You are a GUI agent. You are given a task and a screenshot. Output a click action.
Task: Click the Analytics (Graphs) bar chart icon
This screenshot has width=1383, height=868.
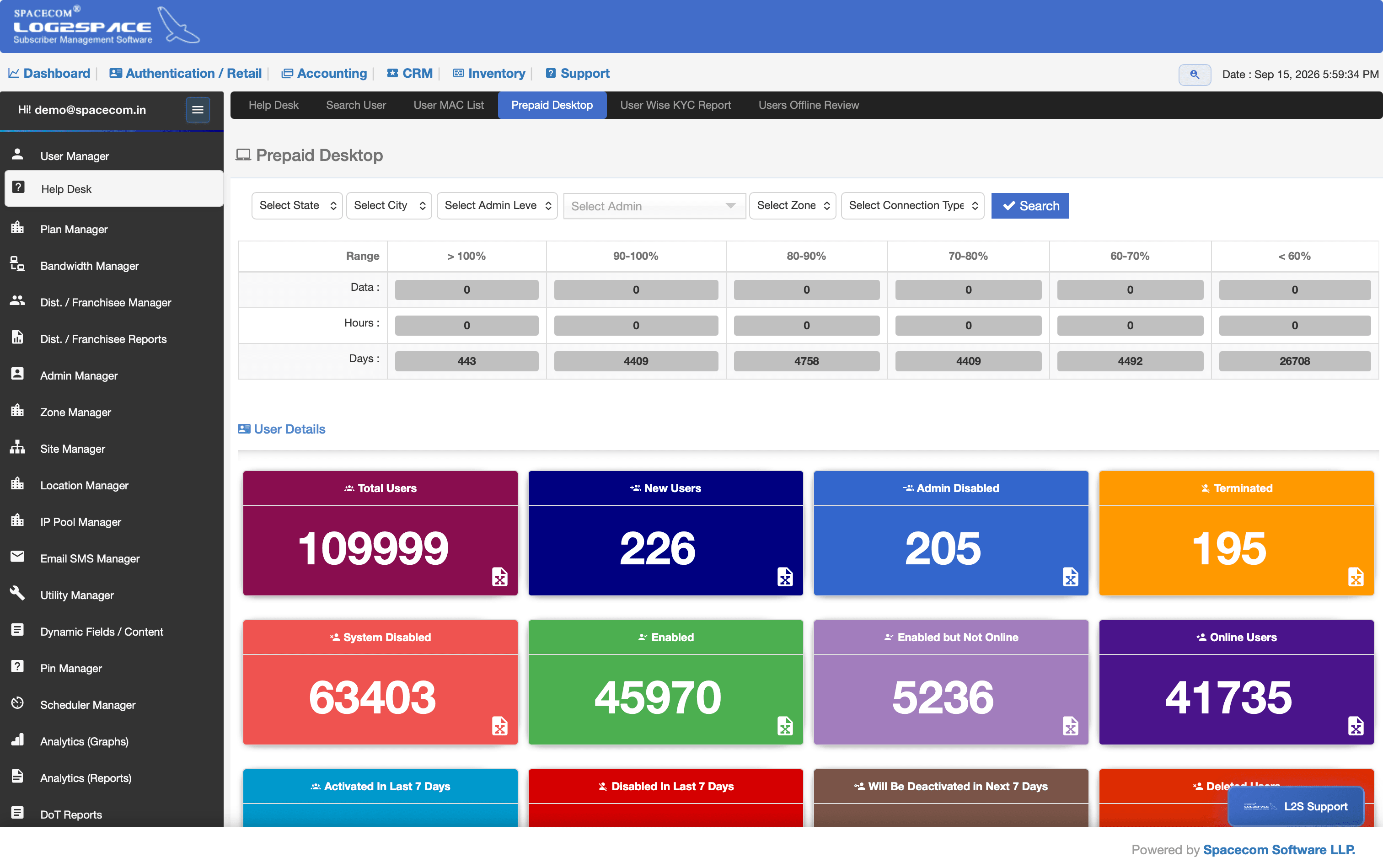click(x=17, y=739)
